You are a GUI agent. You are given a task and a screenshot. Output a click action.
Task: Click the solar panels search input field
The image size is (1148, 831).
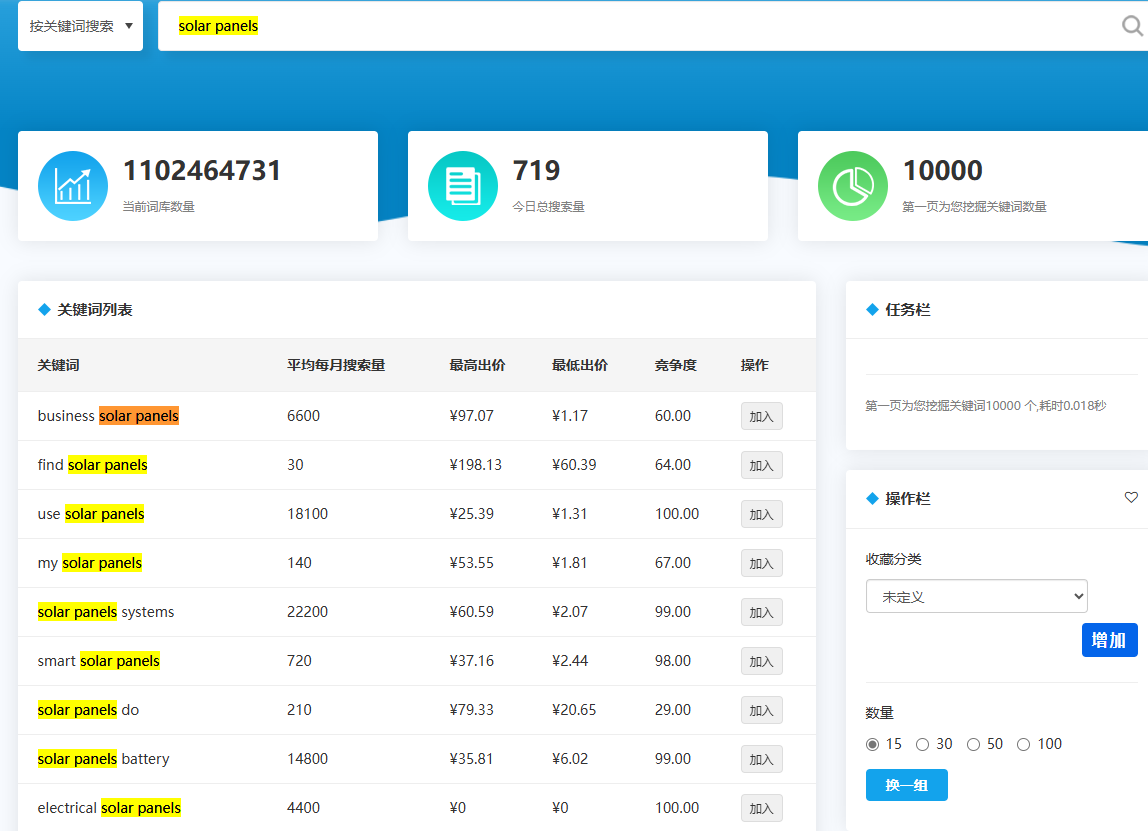tap(640, 26)
